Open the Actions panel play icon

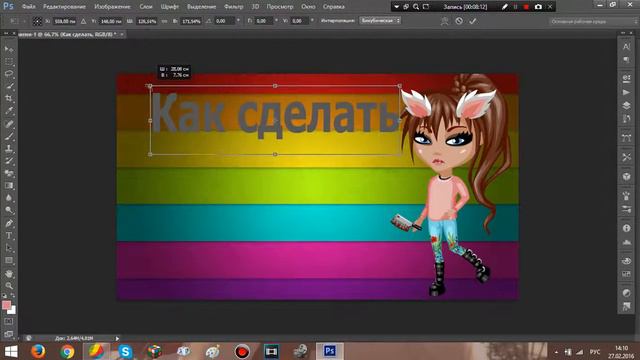pos(626,93)
